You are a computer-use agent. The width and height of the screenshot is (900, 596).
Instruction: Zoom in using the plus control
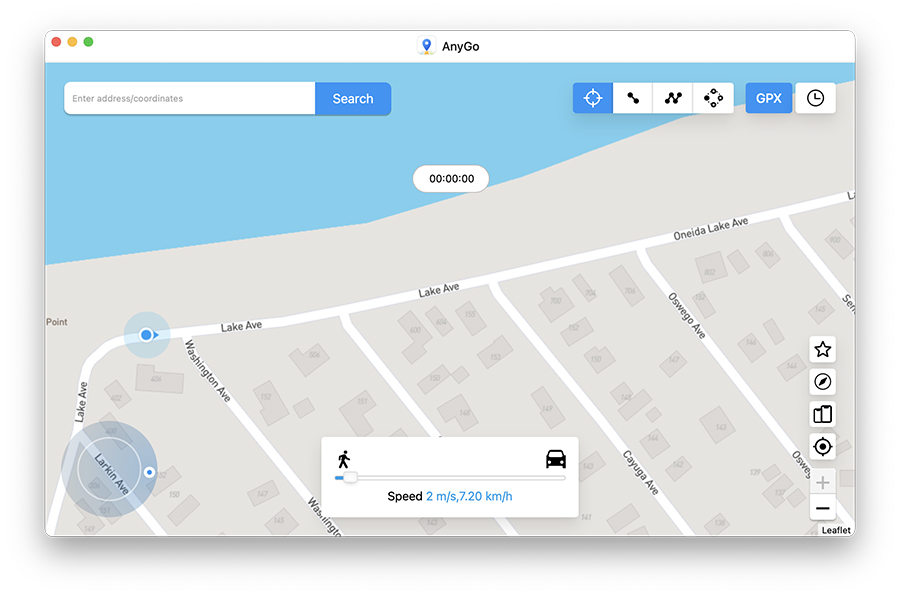822,482
